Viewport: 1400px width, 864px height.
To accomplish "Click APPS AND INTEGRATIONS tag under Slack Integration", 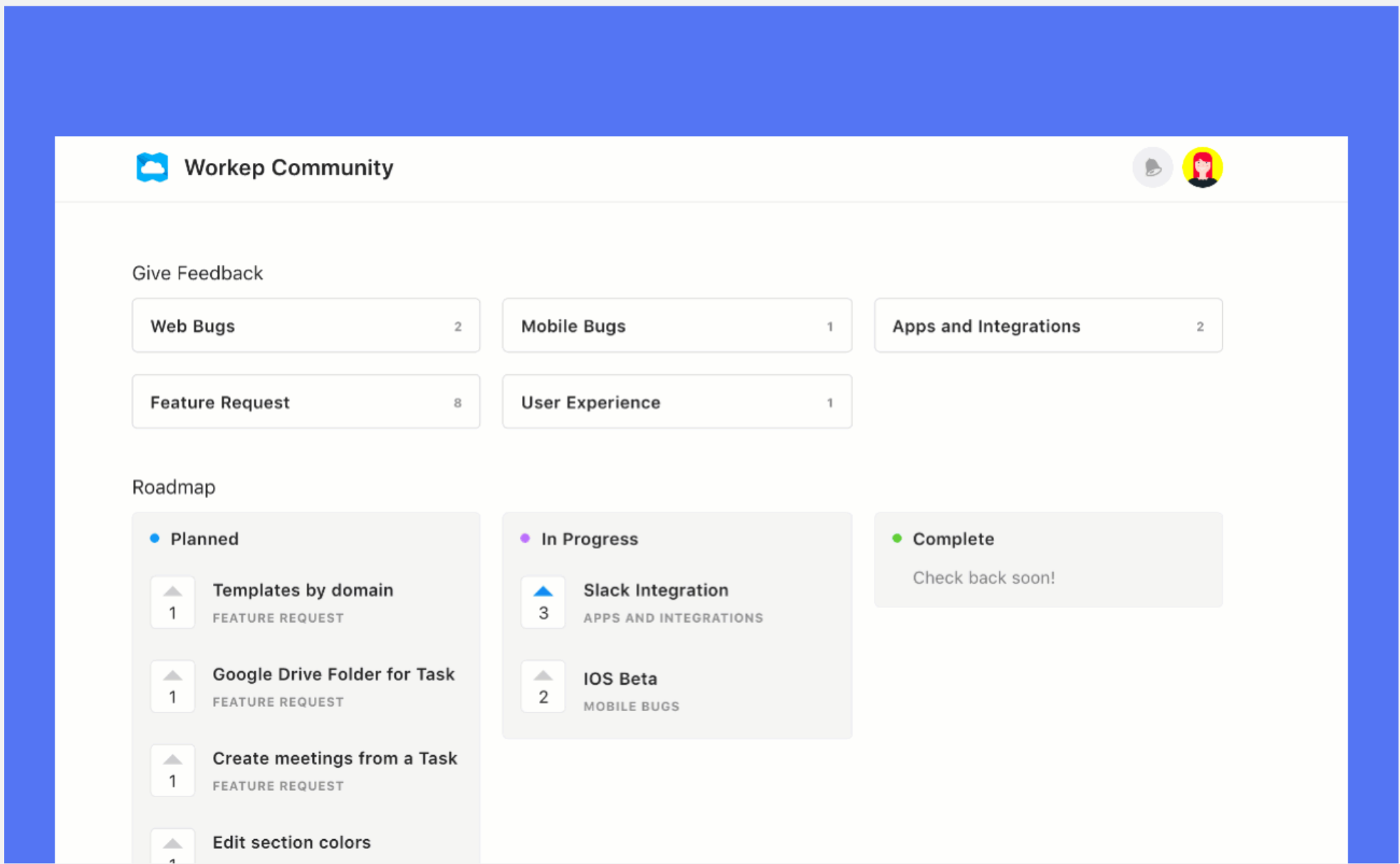I will [x=673, y=618].
